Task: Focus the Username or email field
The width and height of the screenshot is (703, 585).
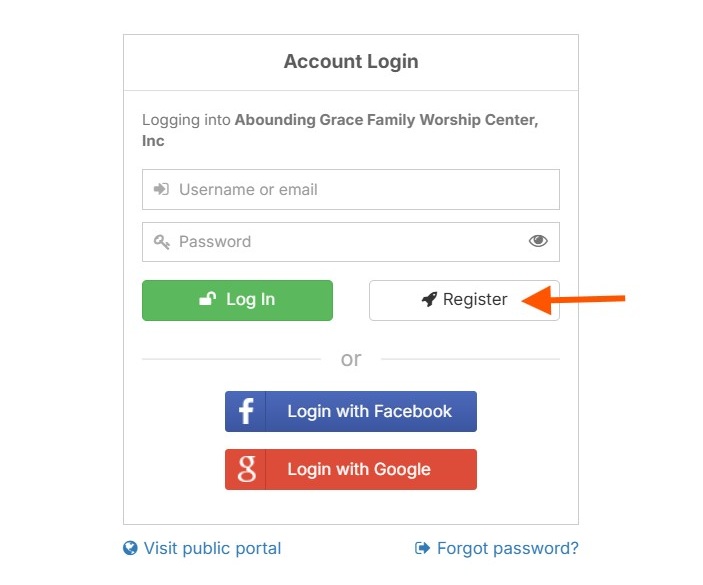Action: [351, 189]
